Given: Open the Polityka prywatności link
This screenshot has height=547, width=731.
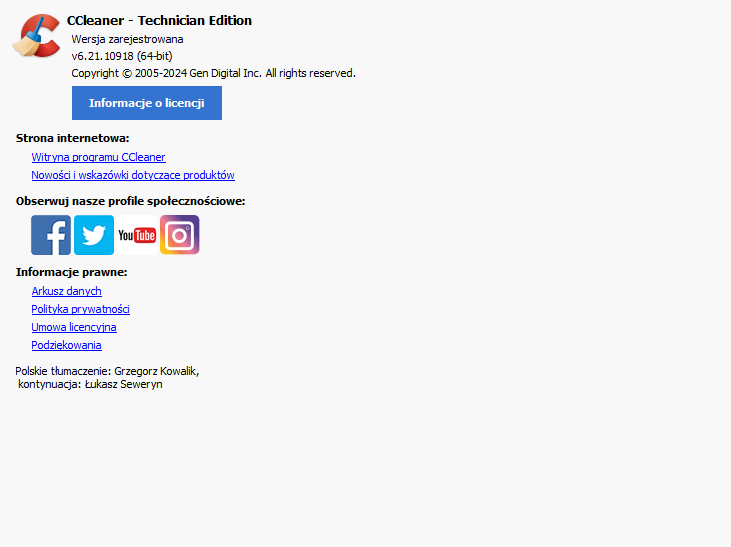Looking at the screenshot, I should (x=80, y=309).
